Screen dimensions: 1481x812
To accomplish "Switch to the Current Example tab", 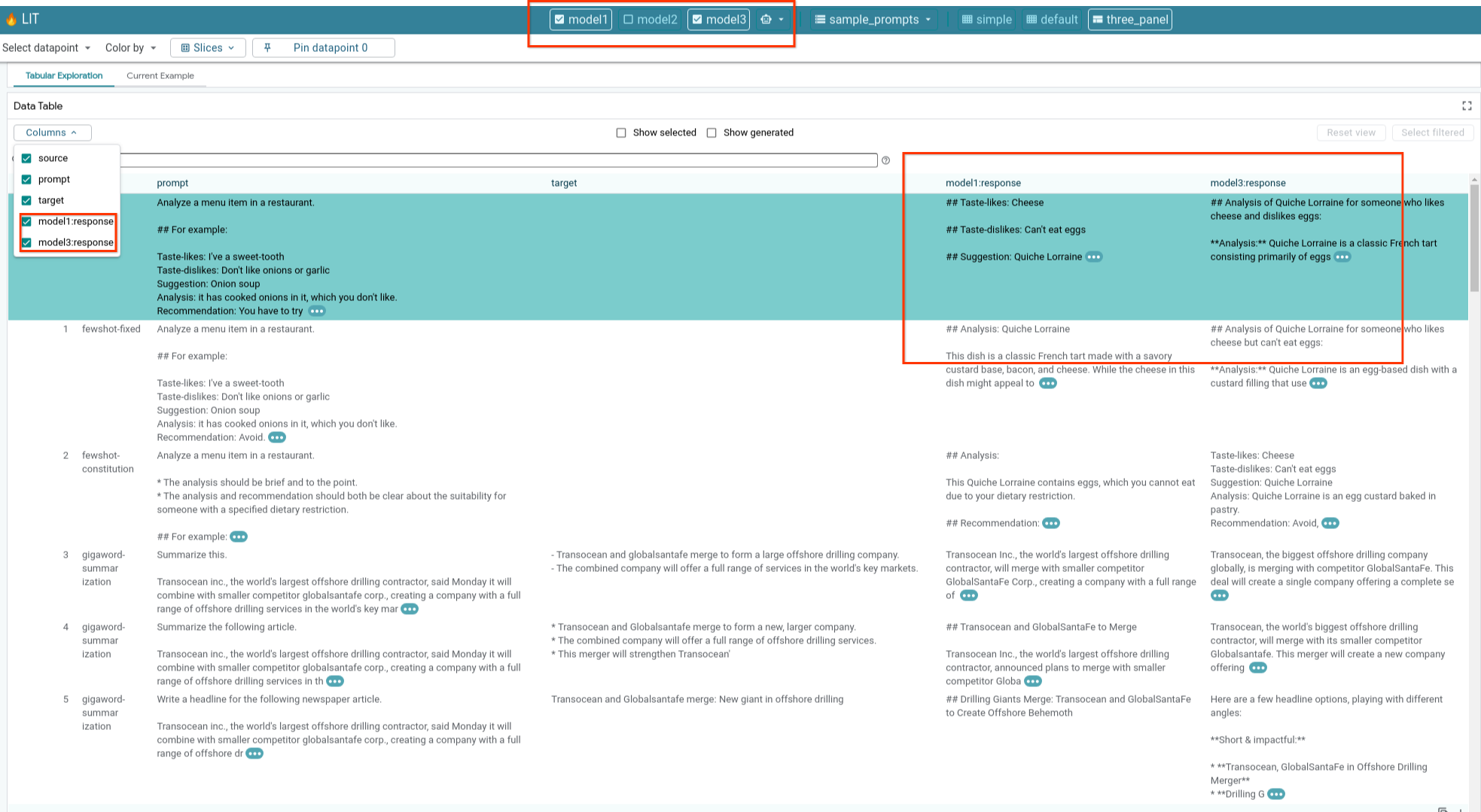I will point(160,75).
